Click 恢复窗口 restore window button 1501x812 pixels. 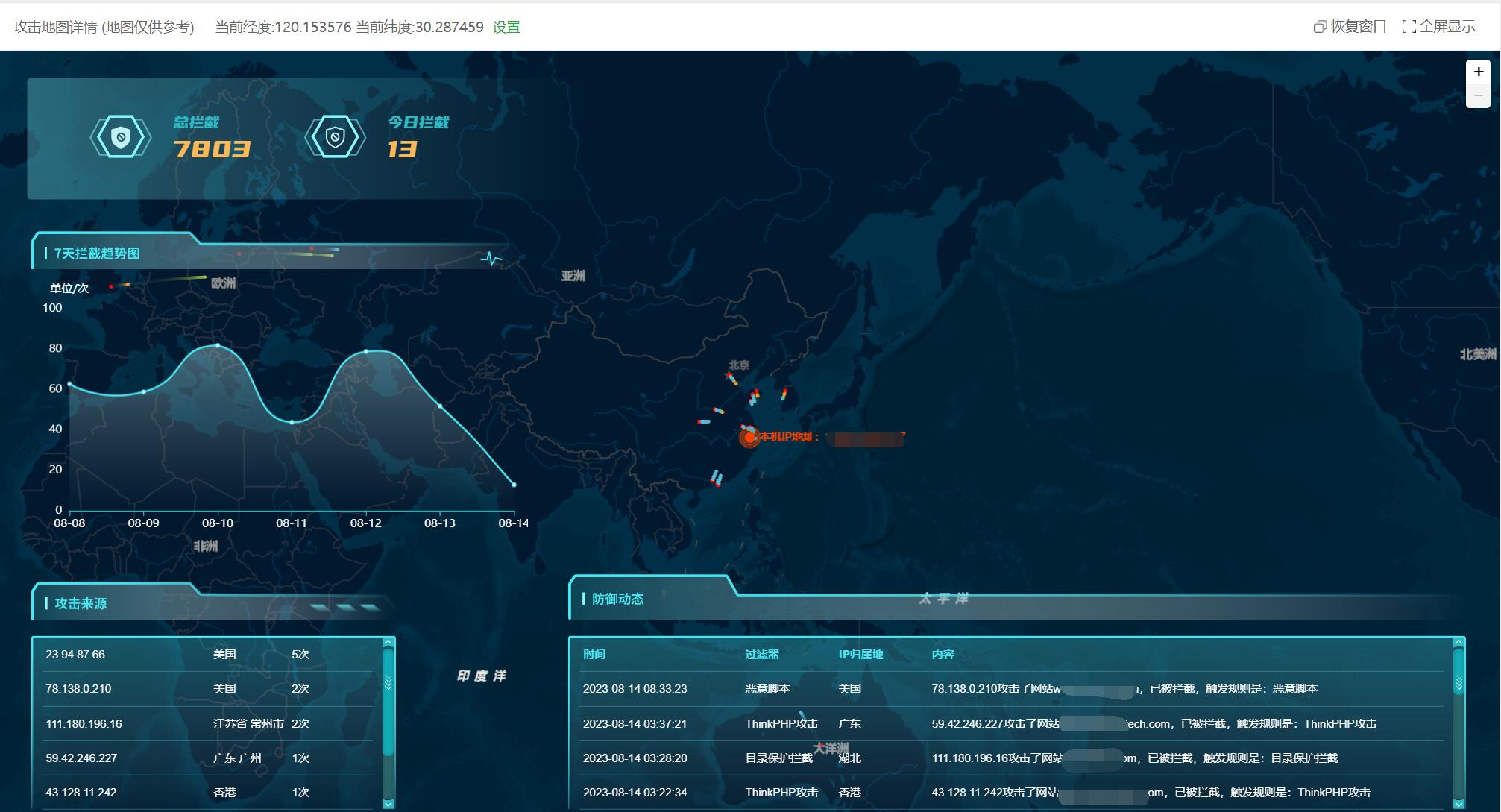[1350, 27]
